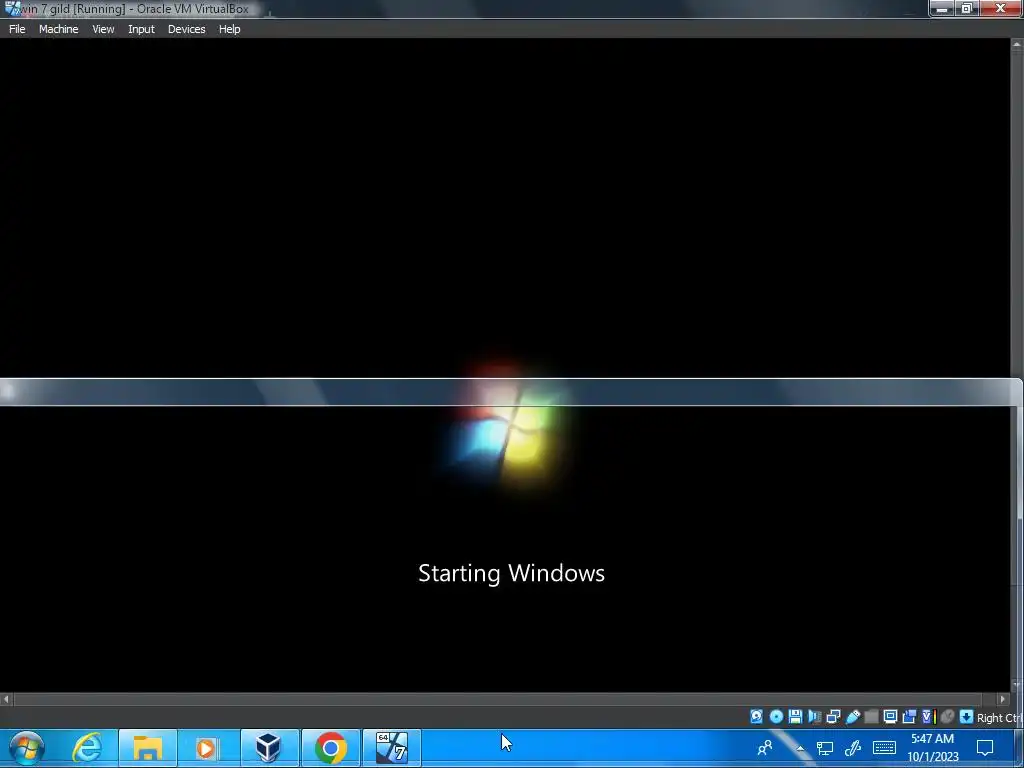Open the Input menu
The image size is (1024, 768).
tap(141, 29)
